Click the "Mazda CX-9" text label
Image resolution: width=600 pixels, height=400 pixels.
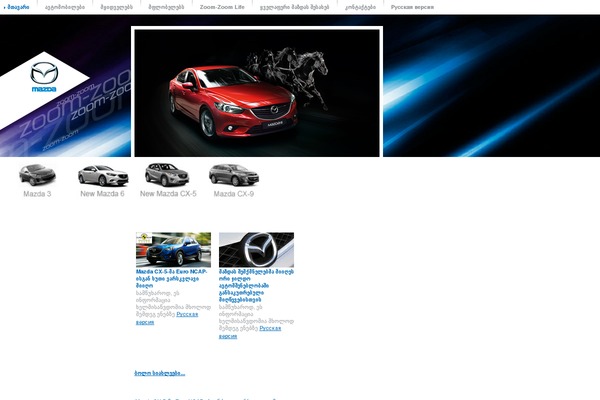click(x=233, y=194)
